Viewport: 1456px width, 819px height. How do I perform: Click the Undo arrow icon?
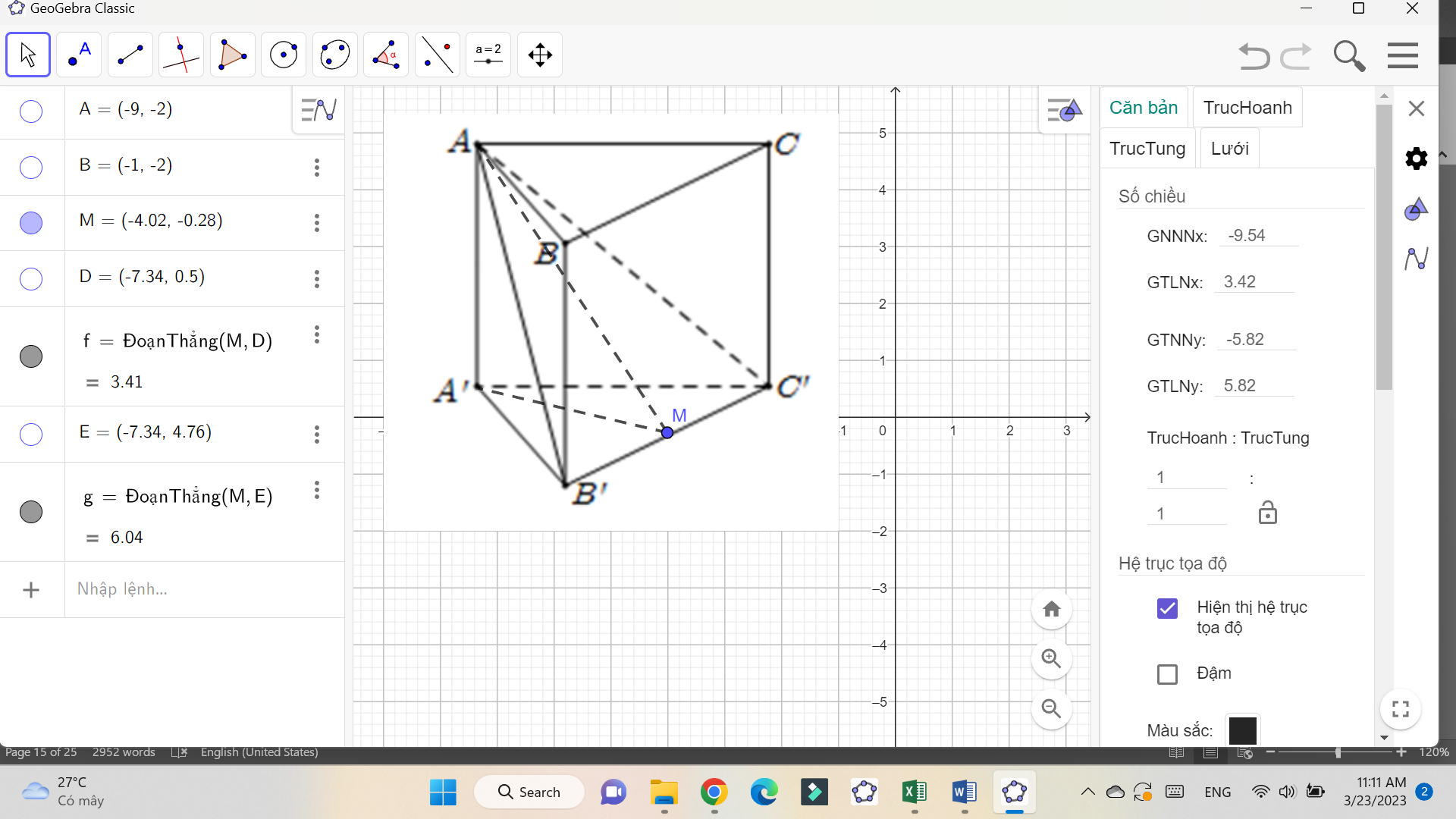point(1254,56)
